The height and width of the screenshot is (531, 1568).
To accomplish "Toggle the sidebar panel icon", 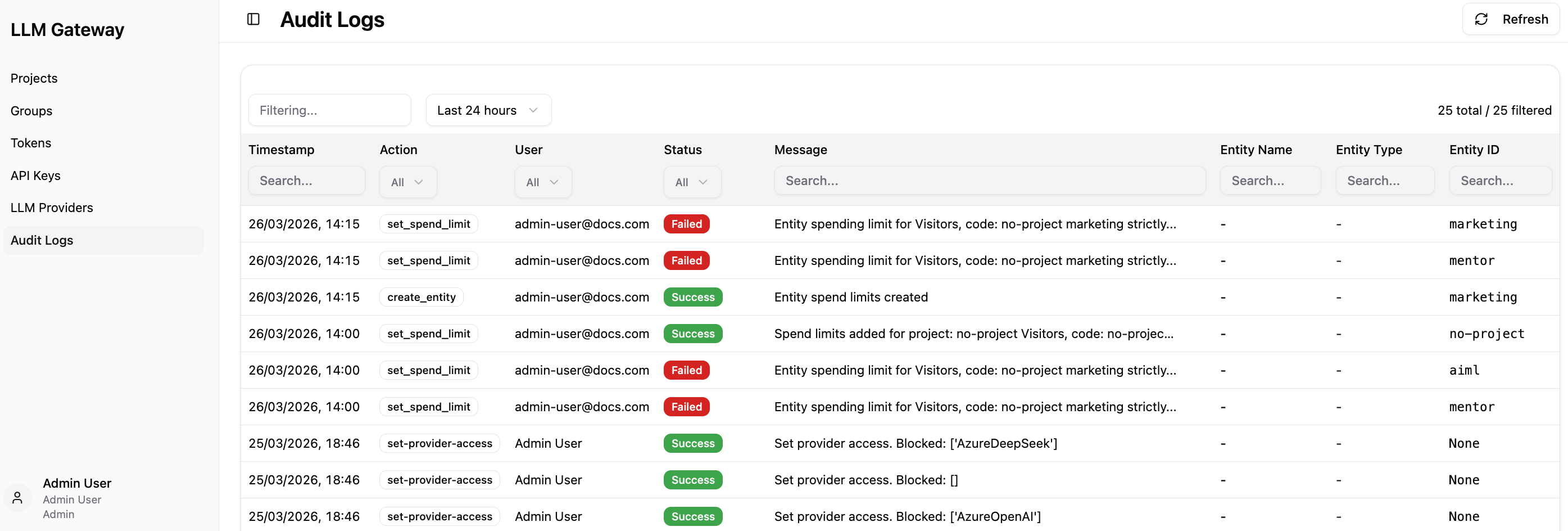I will [253, 20].
